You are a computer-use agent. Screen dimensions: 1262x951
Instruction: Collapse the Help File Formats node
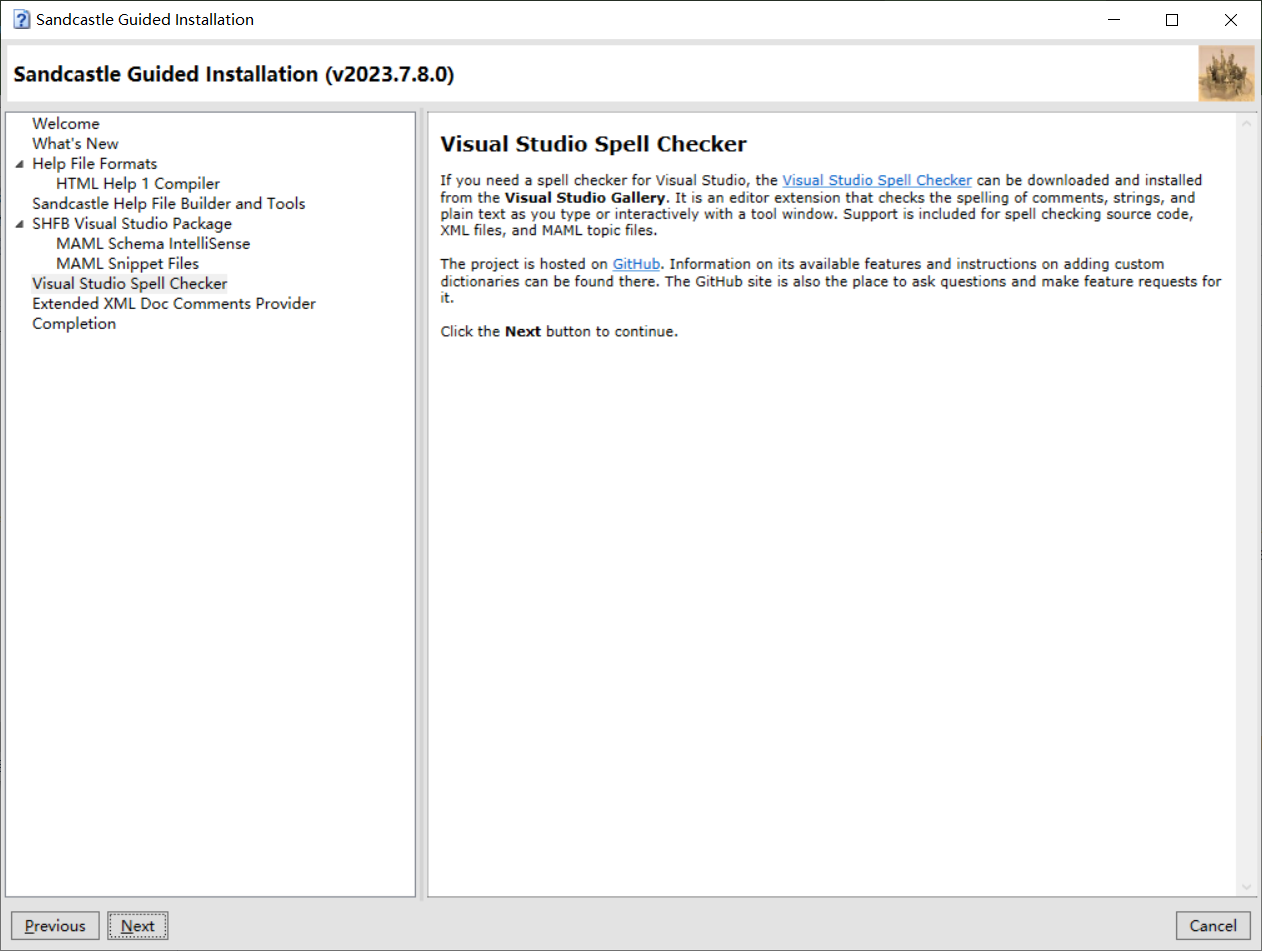[x=20, y=164]
